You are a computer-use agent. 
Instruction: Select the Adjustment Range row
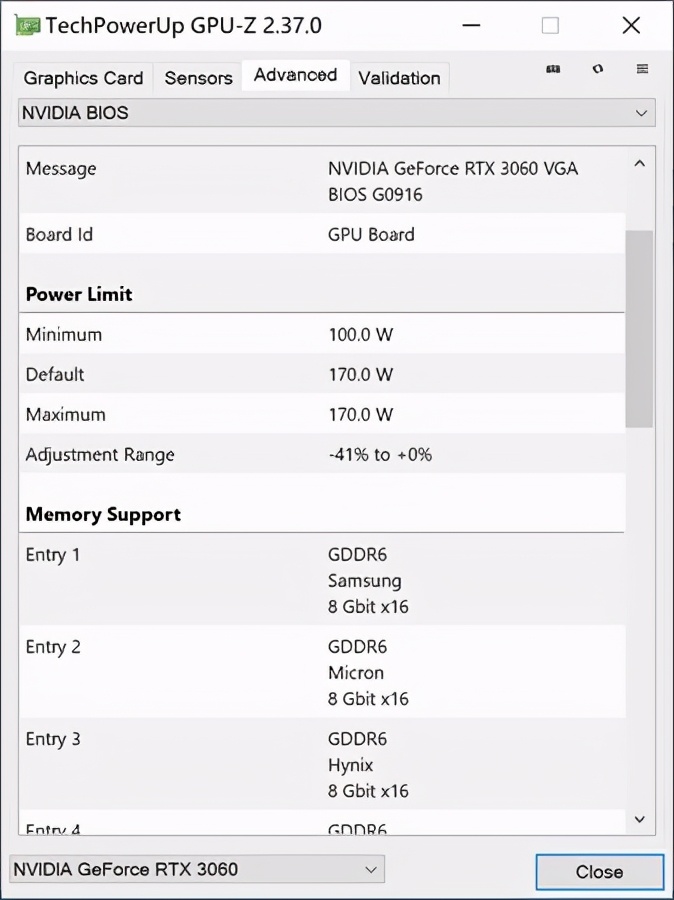click(x=322, y=455)
